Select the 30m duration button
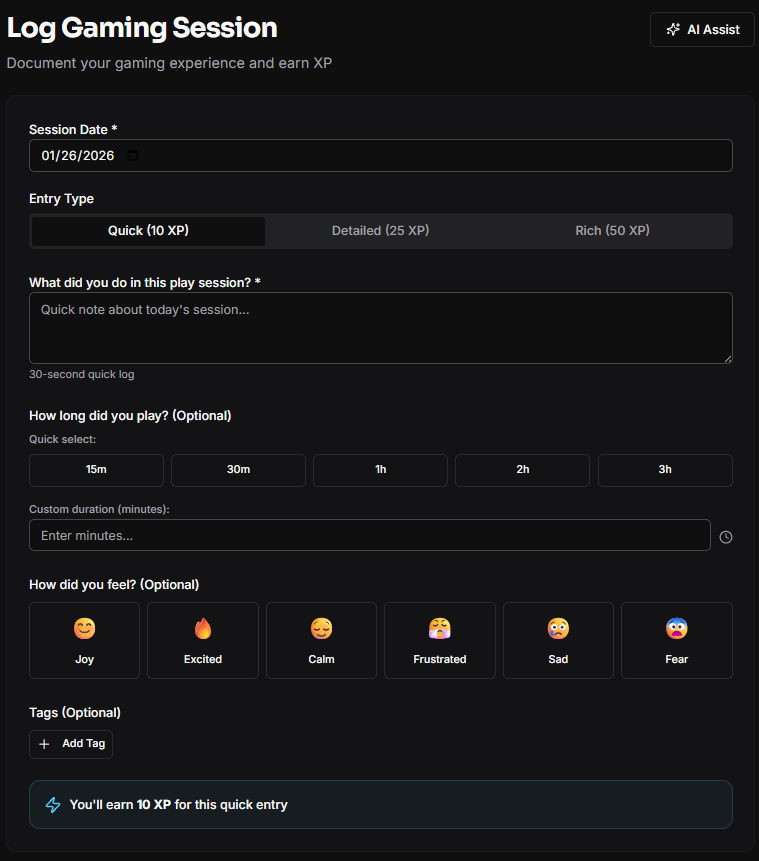 238,470
